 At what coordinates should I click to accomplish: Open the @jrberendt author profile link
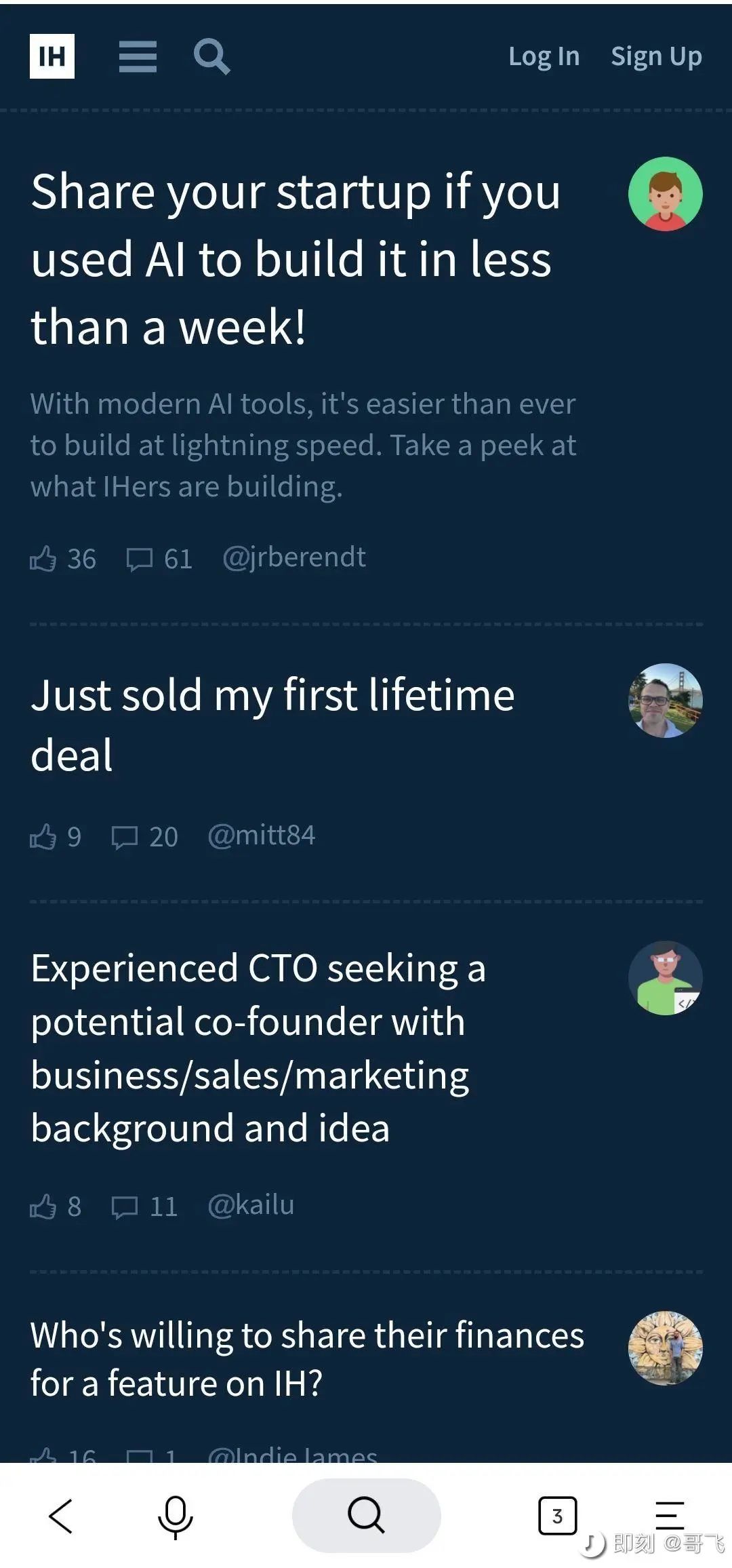294,557
